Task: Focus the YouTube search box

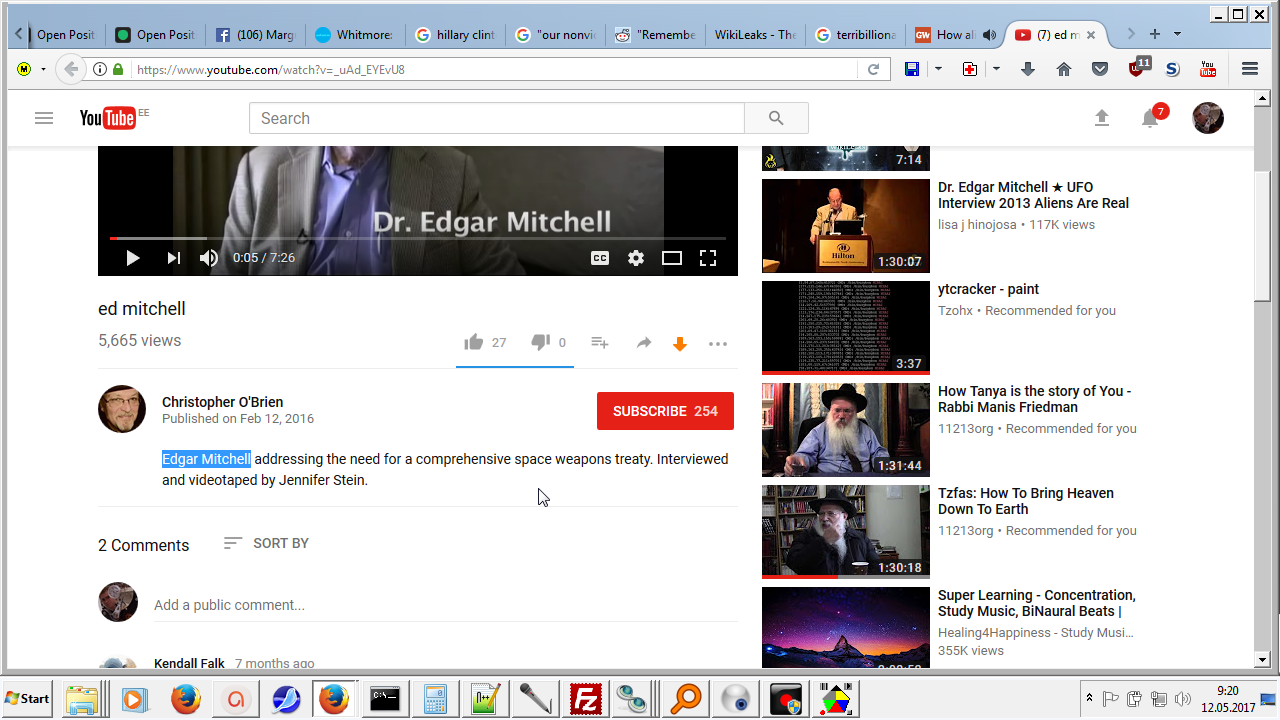Action: (497, 118)
